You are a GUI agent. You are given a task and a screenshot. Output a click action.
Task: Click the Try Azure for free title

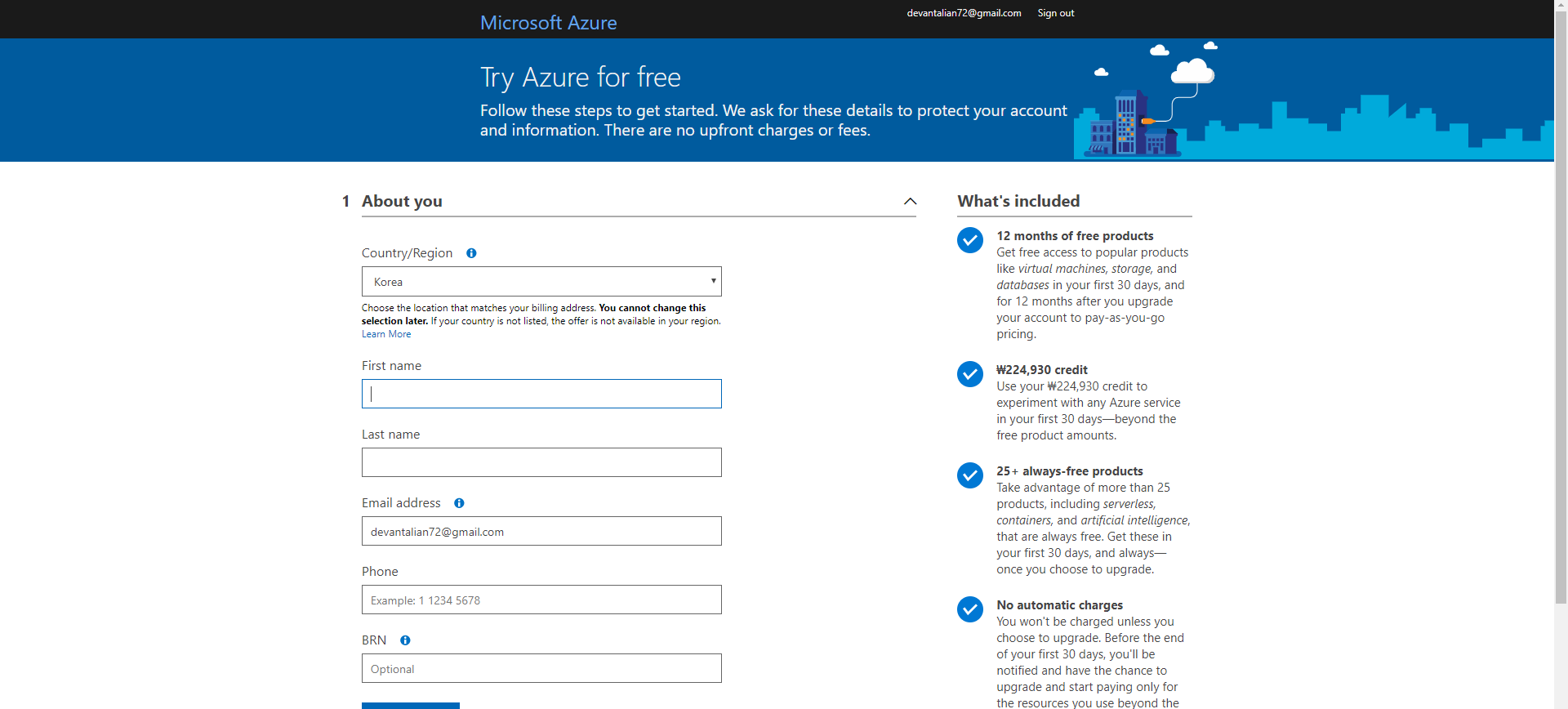pos(580,78)
